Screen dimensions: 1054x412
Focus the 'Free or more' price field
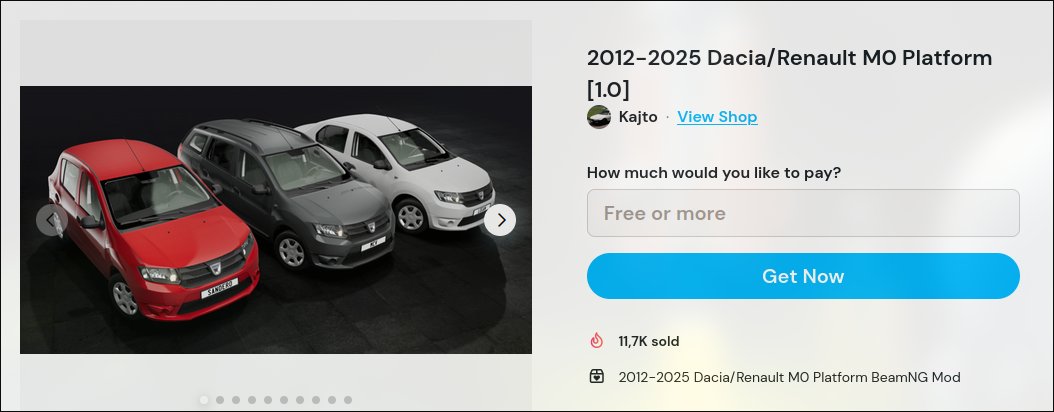click(x=803, y=213)
